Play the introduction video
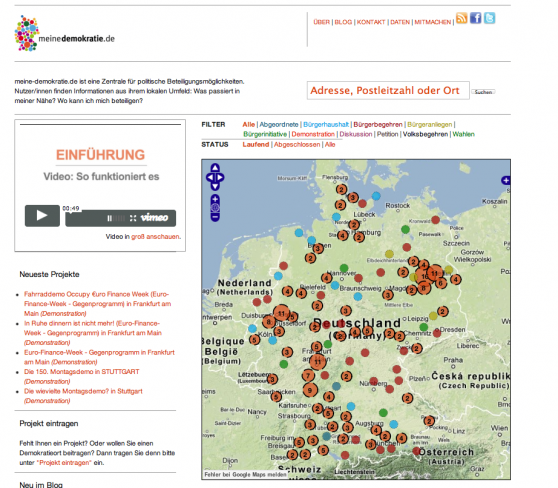 click(x=42, y=215)
